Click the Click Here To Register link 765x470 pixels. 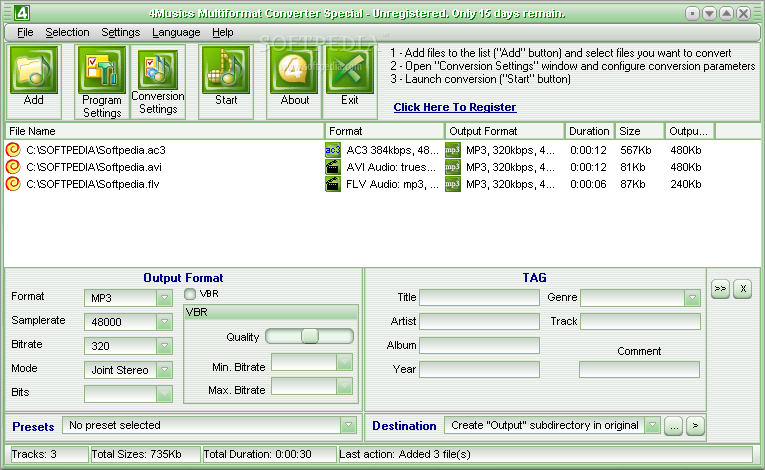(x=455, y=107)
